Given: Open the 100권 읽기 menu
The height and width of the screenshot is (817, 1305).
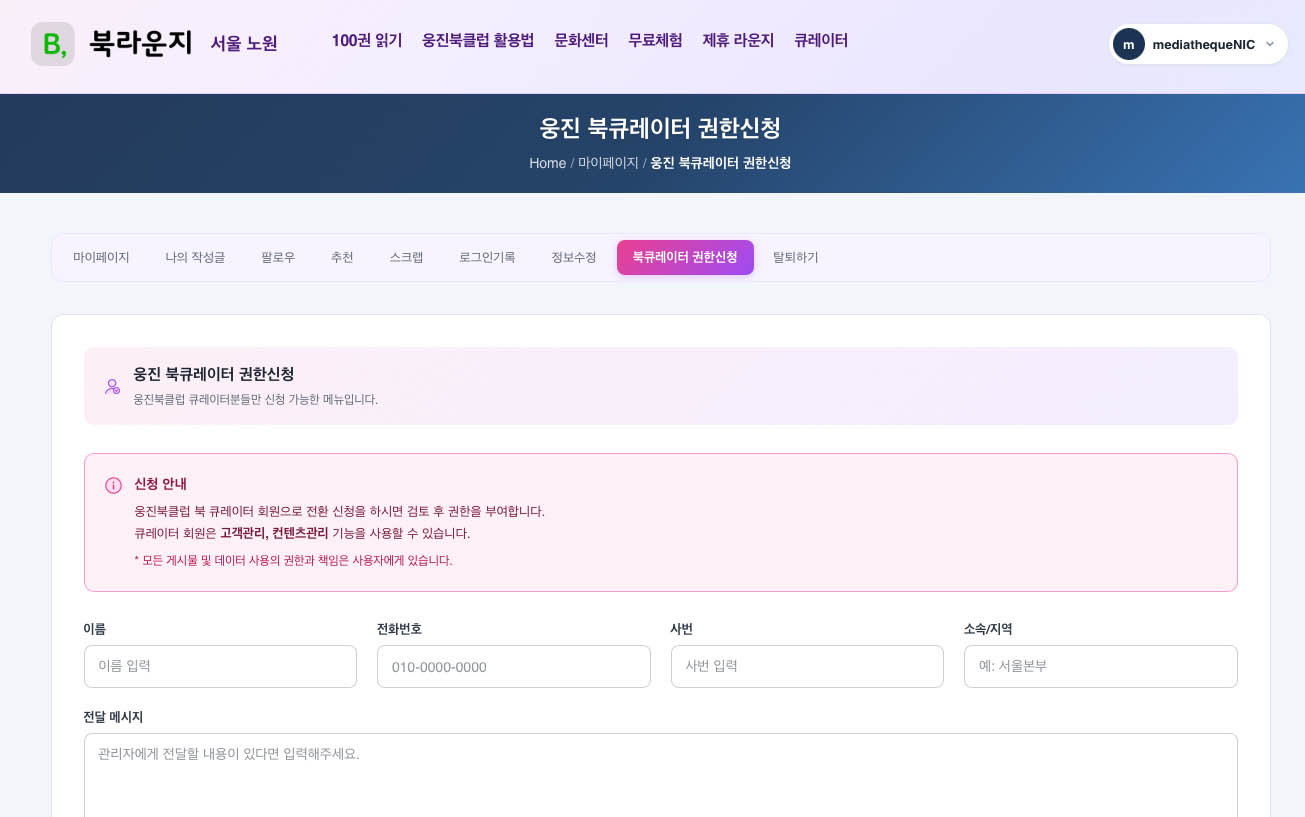Looking at the screenshot, I should [x=366, y=41].
